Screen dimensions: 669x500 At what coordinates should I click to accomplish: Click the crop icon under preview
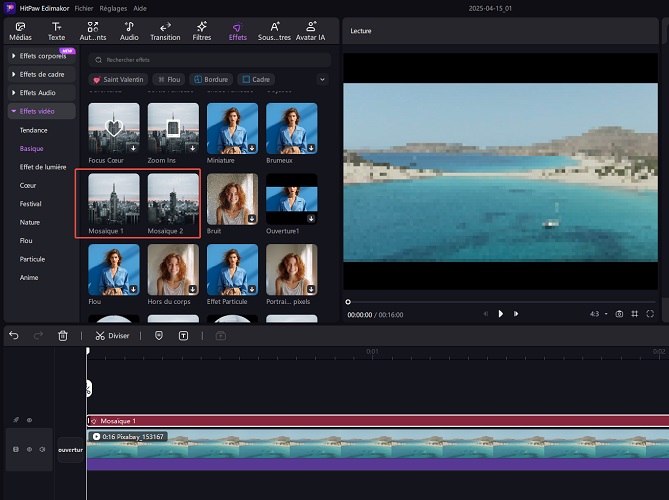[635, 314]
